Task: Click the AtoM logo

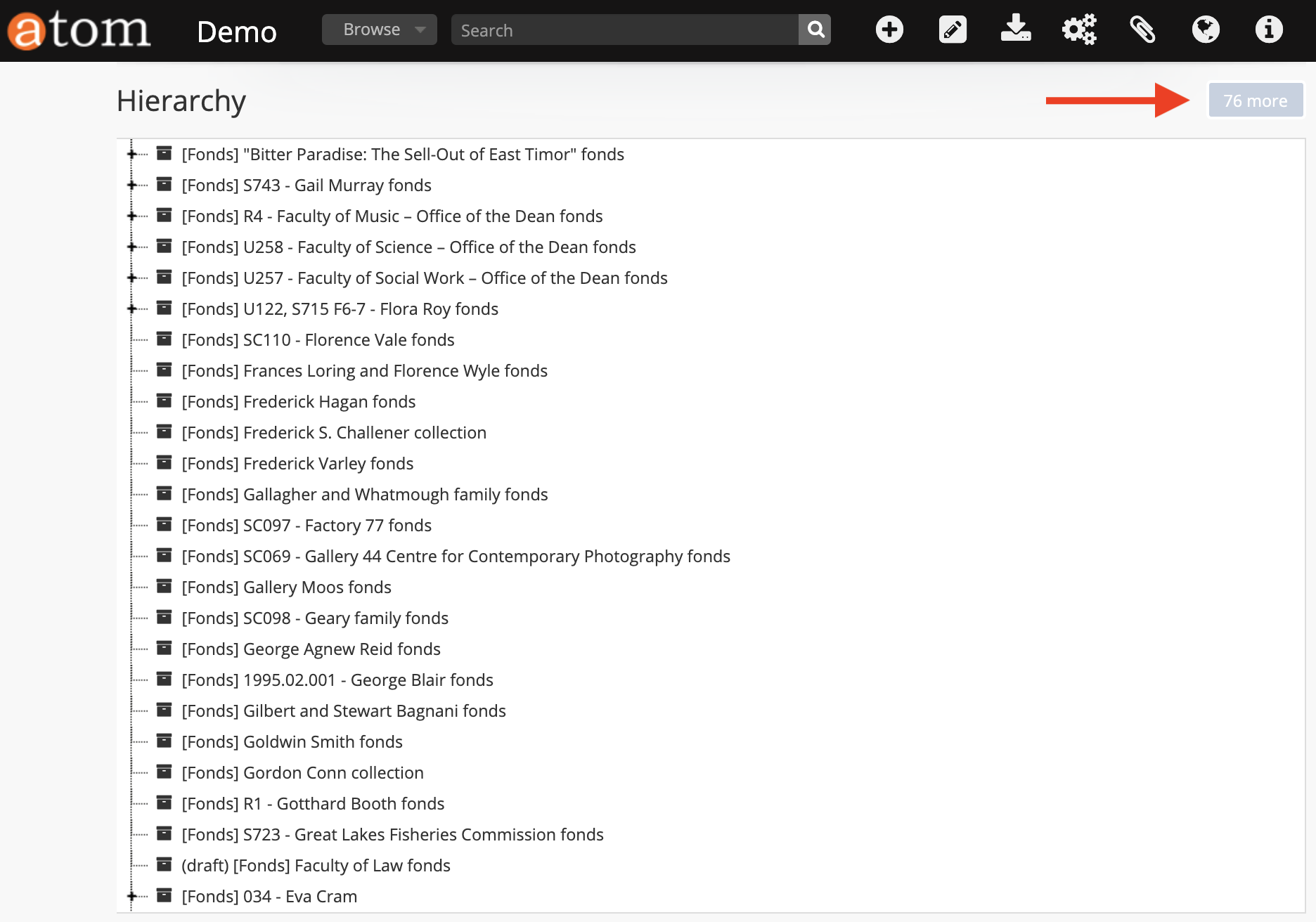Action: tap(79, 31)
